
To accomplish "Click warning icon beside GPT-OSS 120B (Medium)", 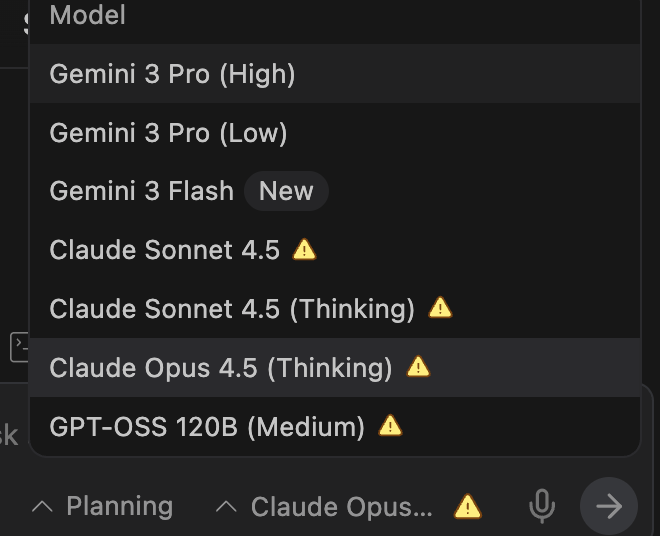I will pos(391,426).
